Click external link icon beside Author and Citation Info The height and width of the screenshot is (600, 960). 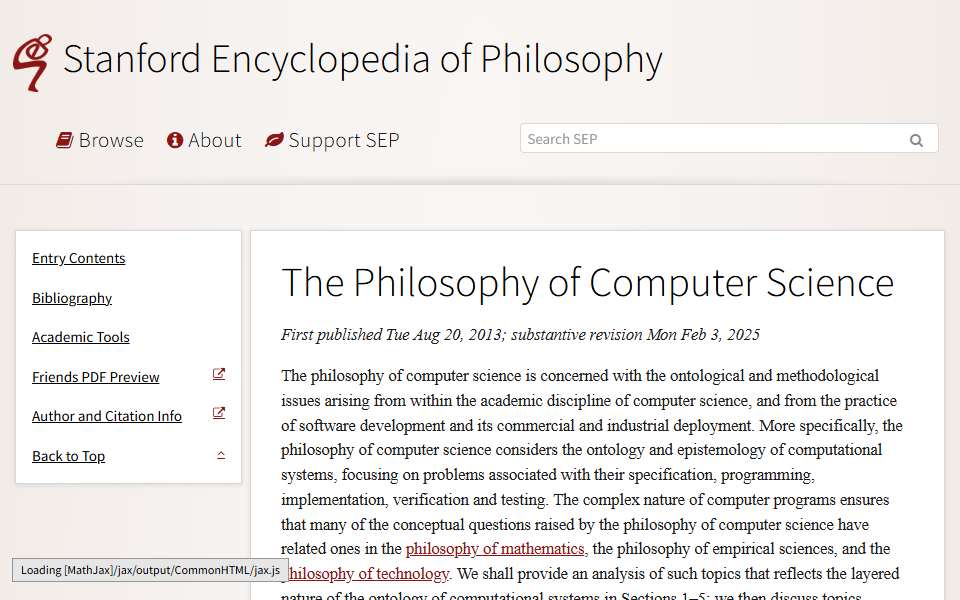click(x=219, y=413)
